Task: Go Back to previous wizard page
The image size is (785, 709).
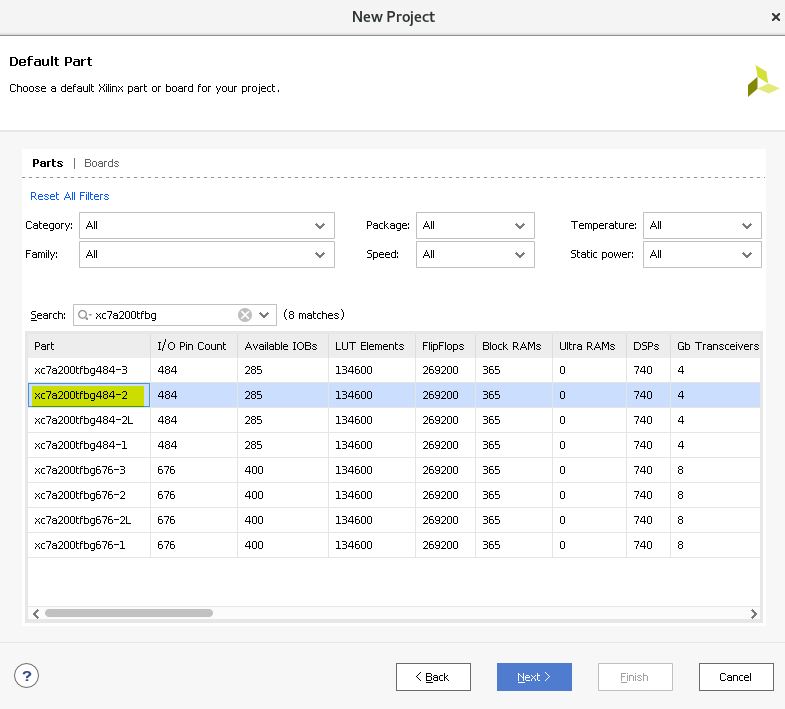Action: (x=433, y=677)
